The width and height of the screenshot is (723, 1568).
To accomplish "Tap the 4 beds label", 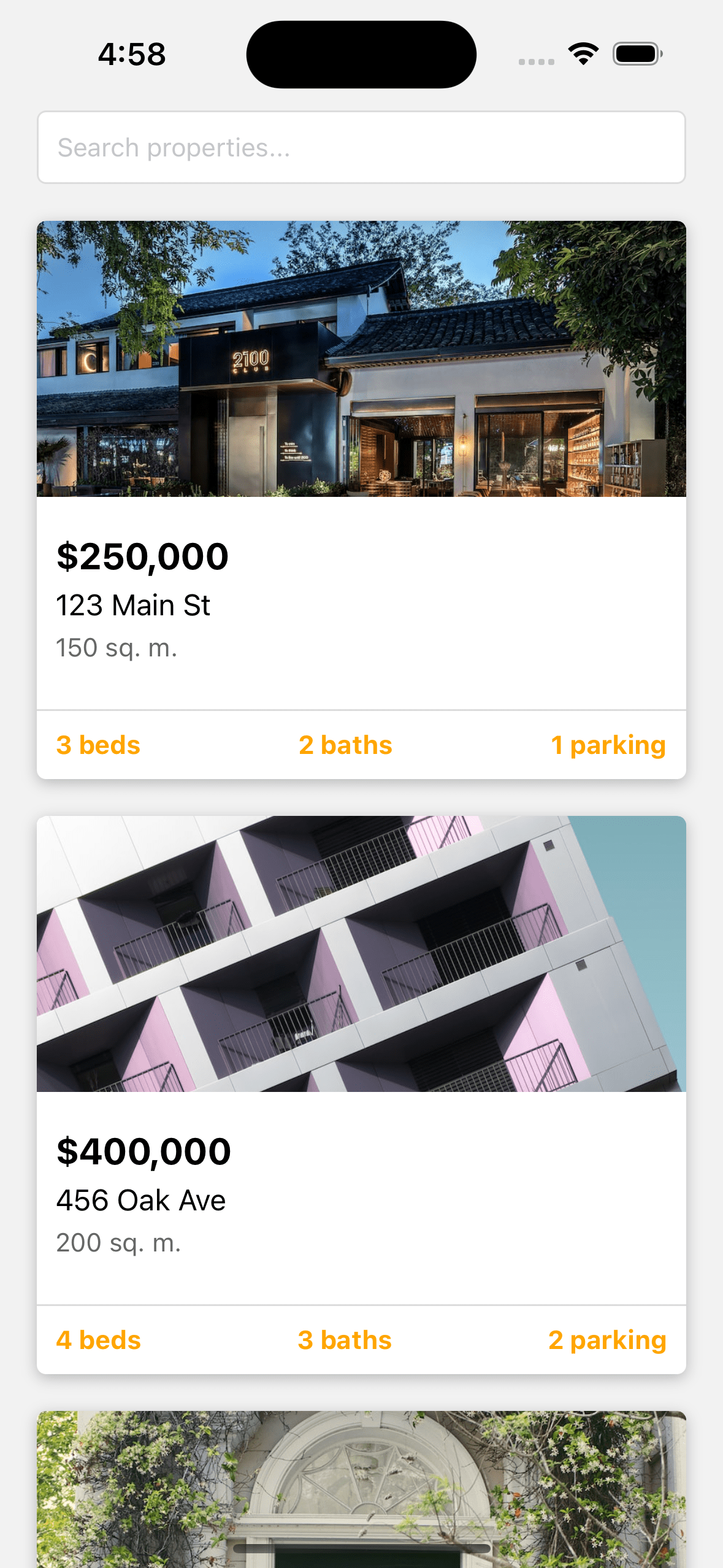I will point(98,1340).
